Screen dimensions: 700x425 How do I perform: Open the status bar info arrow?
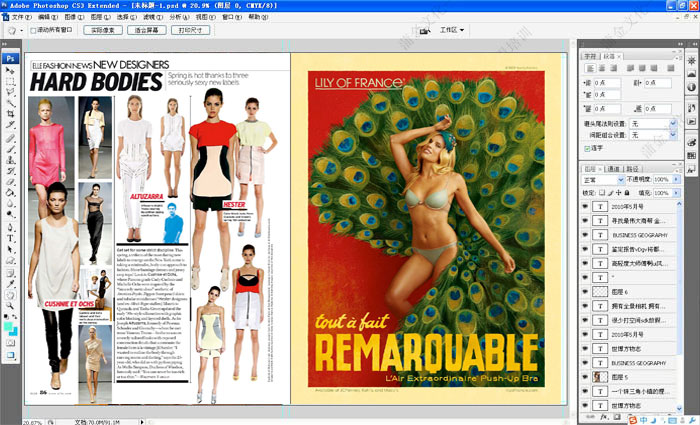(142, 421)
